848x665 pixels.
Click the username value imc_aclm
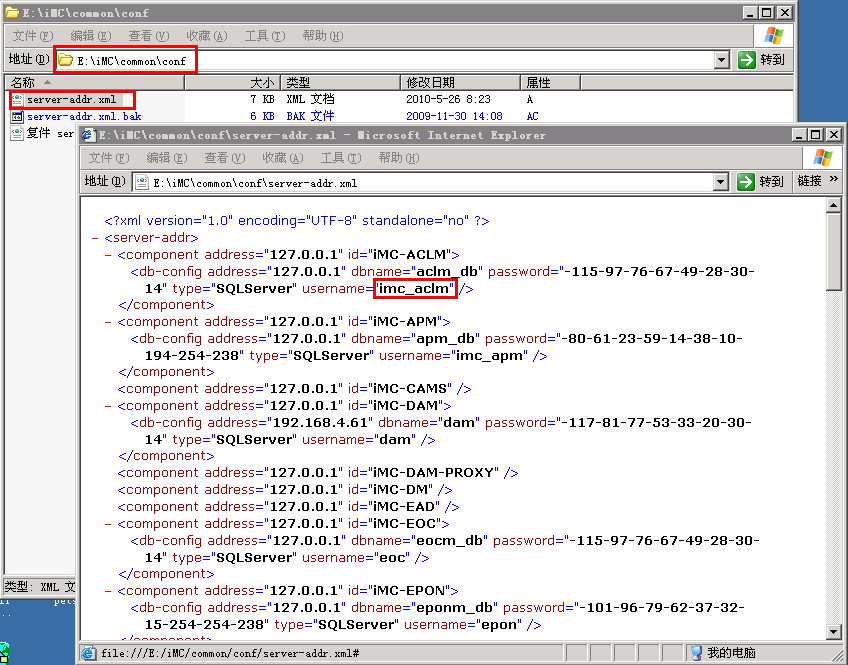[414, 289]
